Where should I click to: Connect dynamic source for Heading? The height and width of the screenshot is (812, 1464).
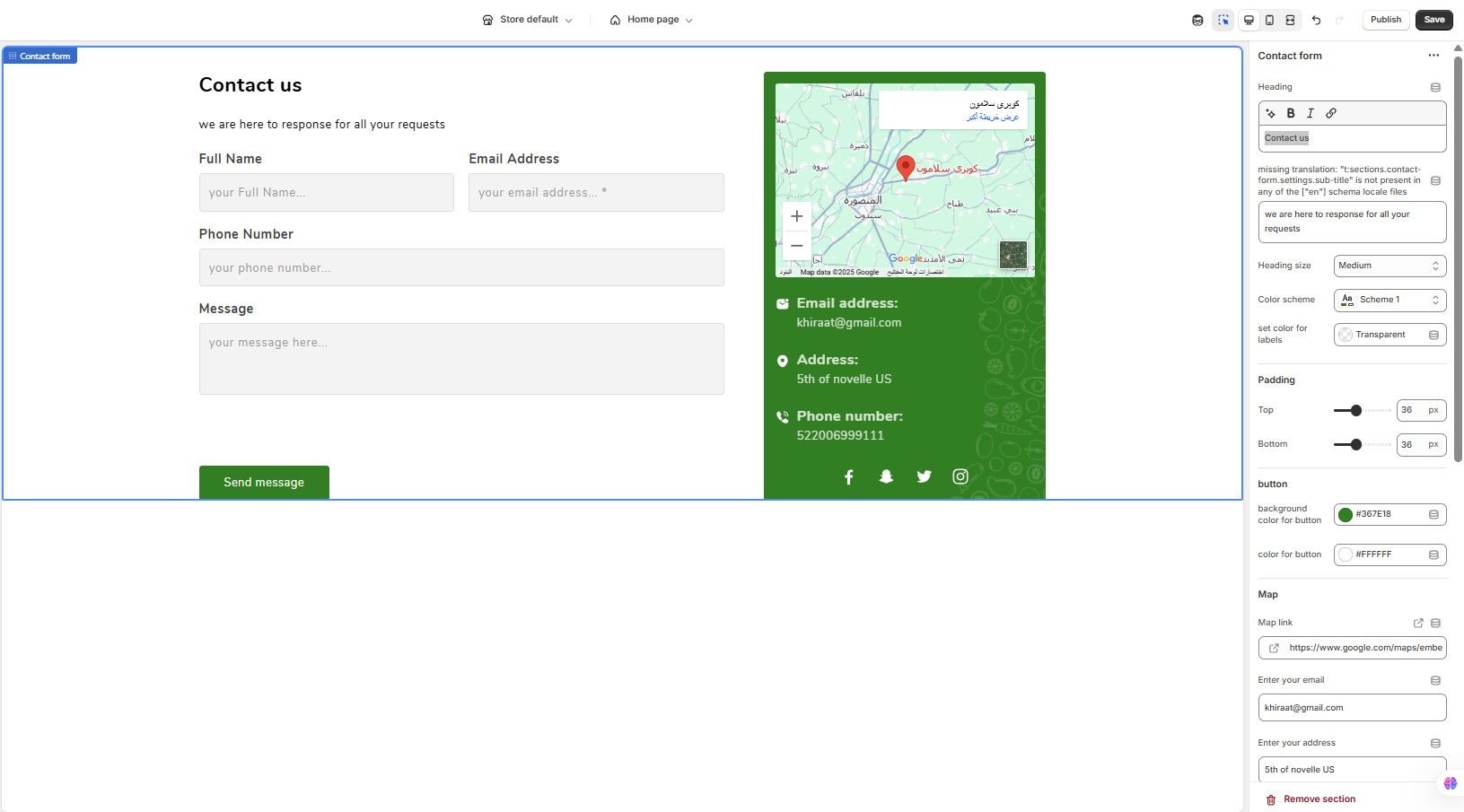tap(1435, 87)
